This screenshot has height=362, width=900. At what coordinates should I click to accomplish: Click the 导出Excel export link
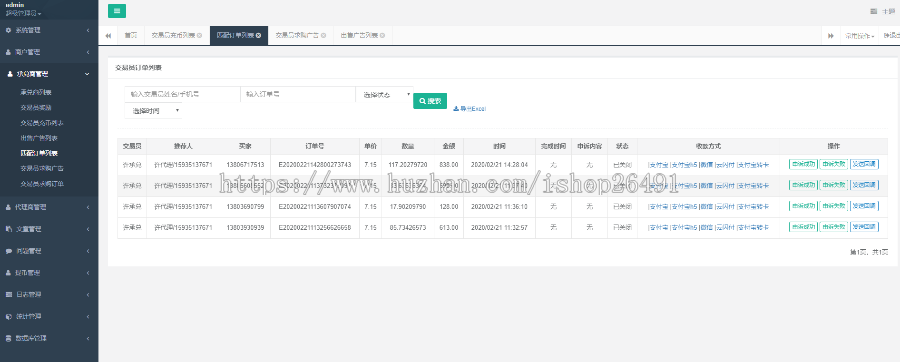pyautogui.click(x=470, y=108)
